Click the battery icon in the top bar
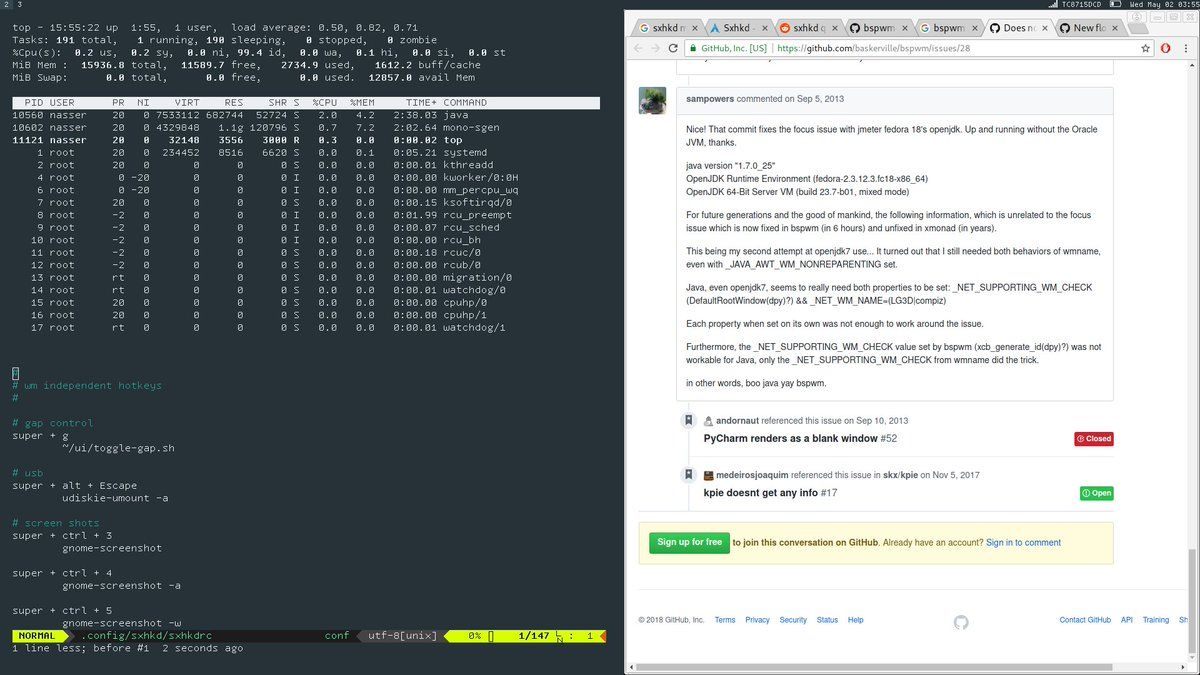This screenshot has width=1200, height=675. pos(1116,4)
